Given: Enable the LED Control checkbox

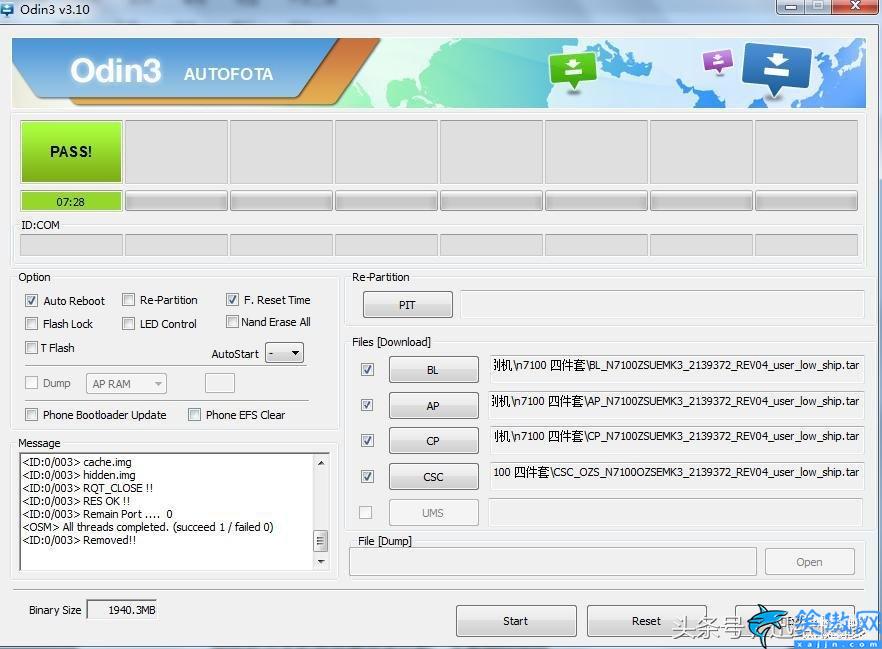Looking at the screenshot, I should tap(128, 323).
